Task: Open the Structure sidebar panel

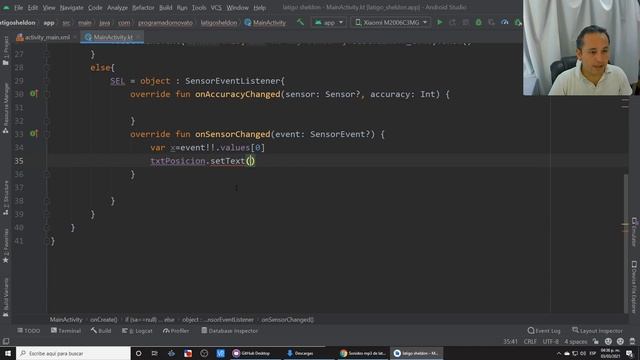Action: [6, 198]
